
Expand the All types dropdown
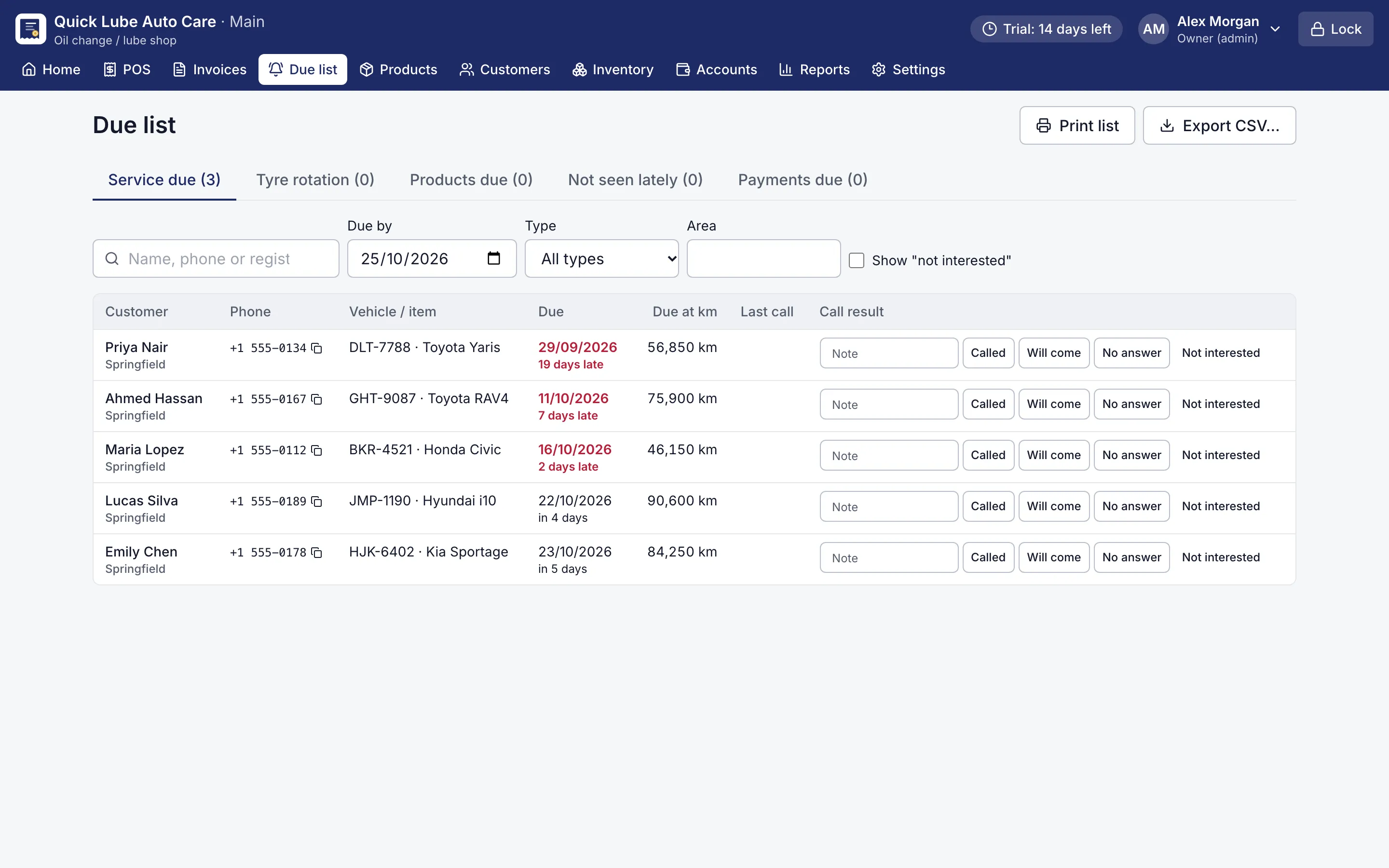pyautogui.click(x=601, y=258)
